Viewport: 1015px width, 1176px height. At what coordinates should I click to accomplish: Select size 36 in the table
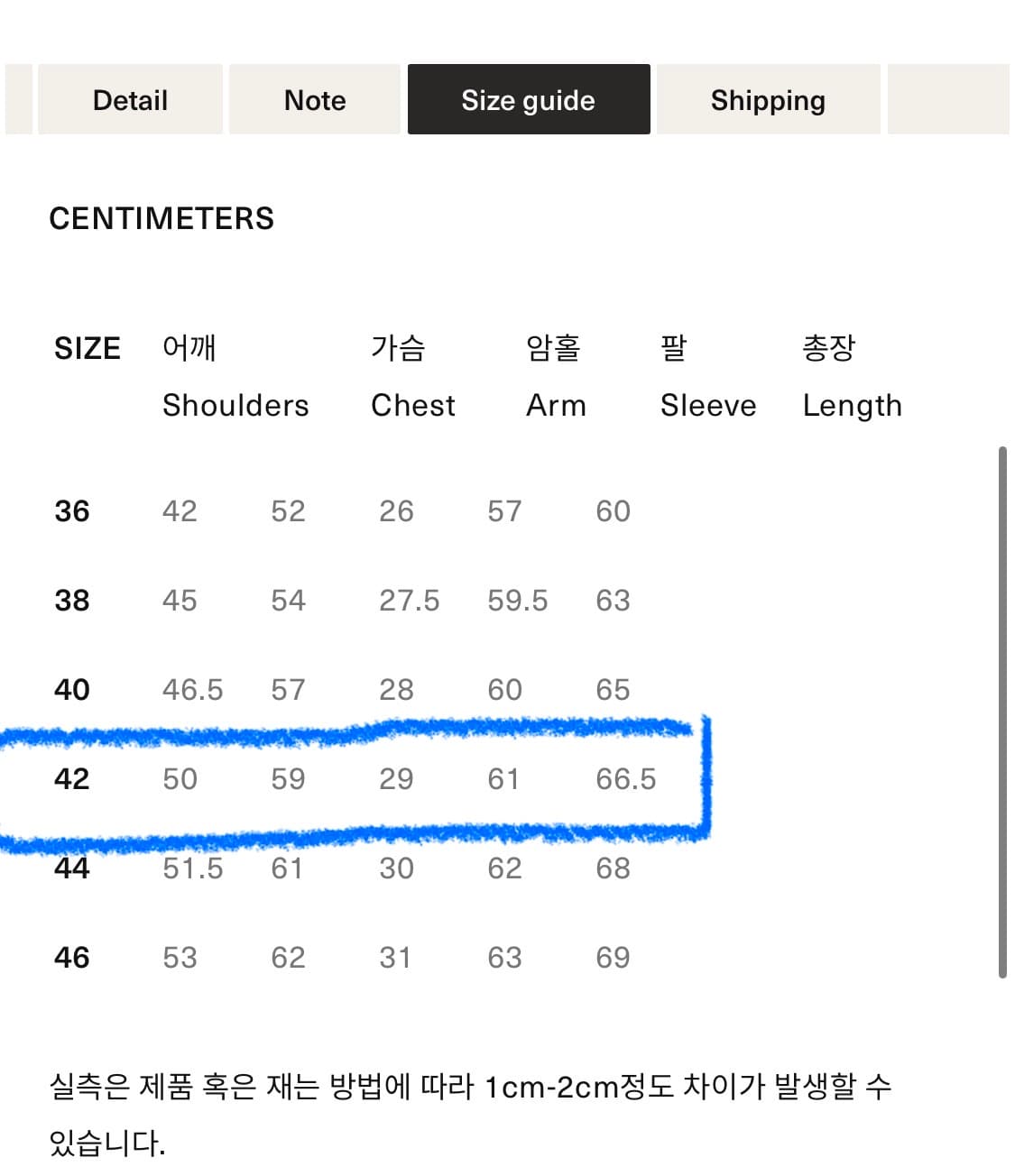pos(71,510)
